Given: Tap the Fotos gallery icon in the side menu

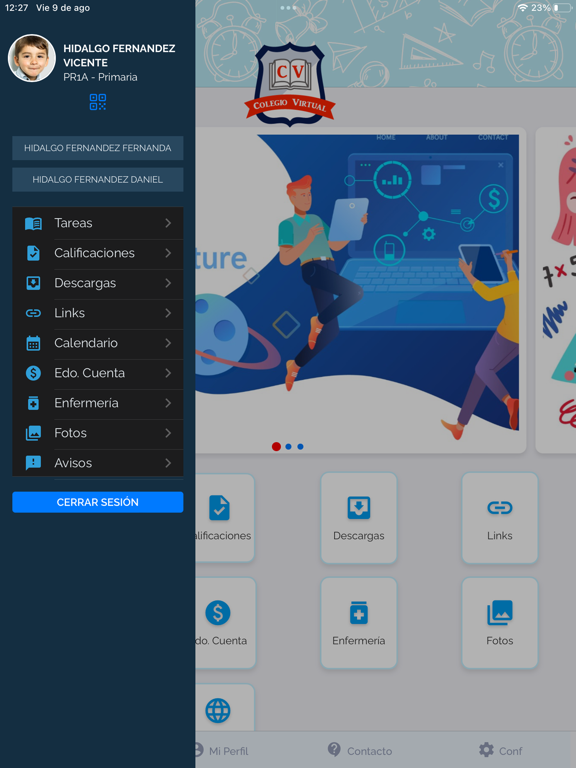Looking at the screenshot, I should click(x=33, y=433).
